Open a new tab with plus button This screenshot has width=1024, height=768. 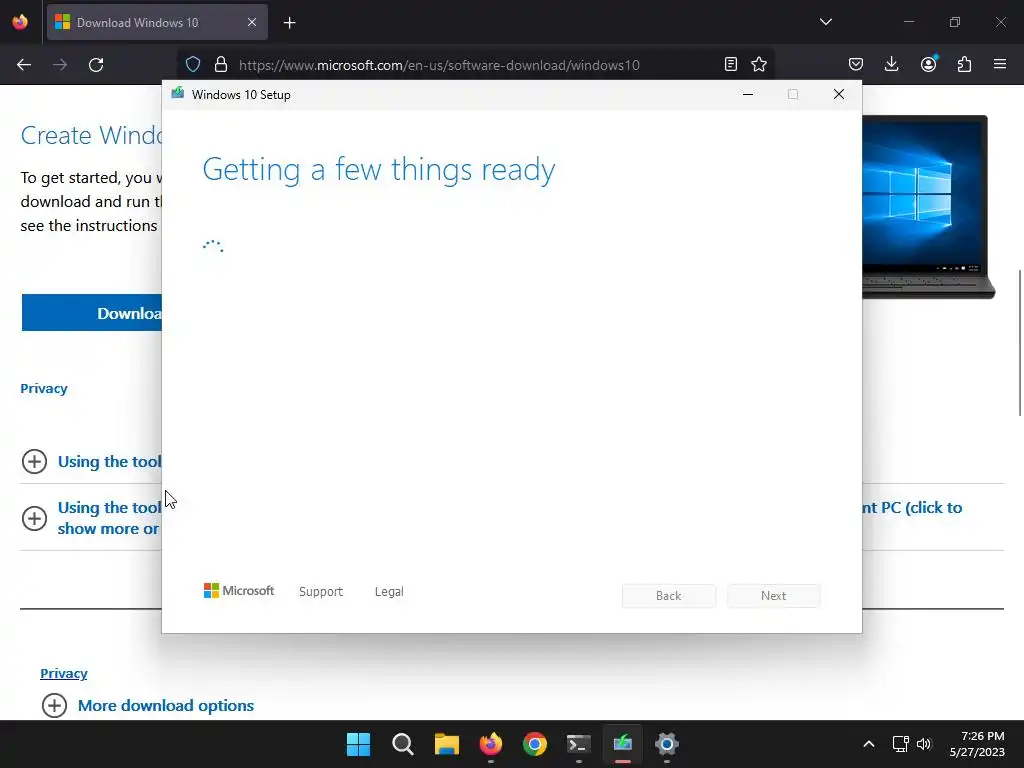coord(289,23)
